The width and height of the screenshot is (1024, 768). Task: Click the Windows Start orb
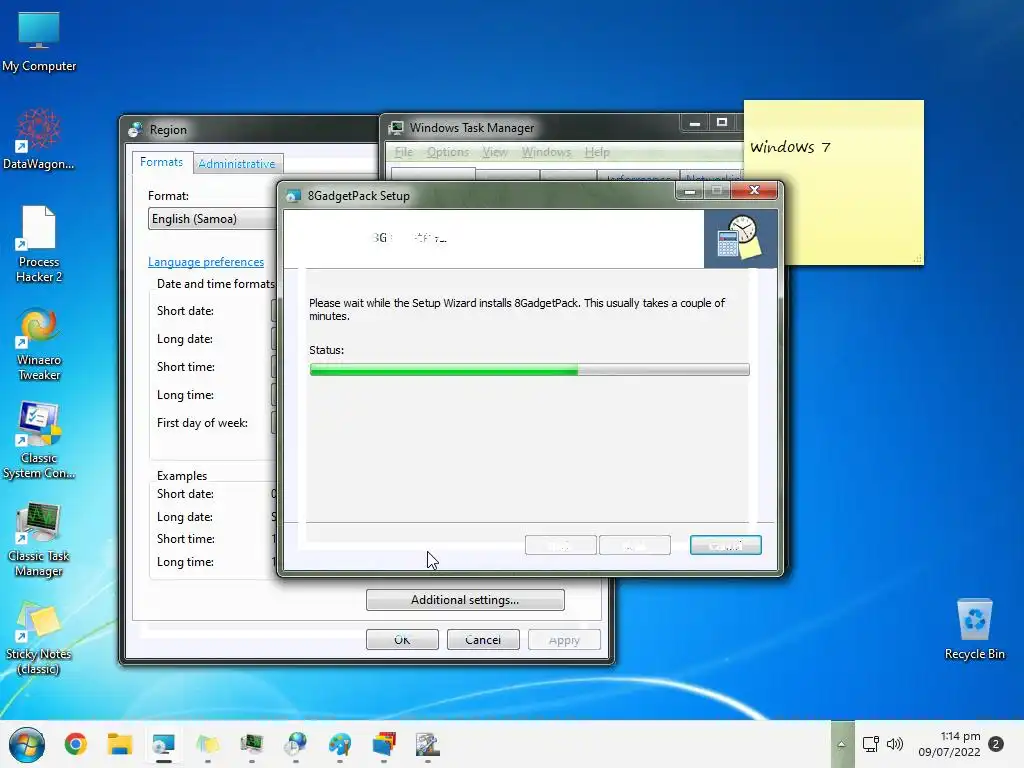(27, 744)
